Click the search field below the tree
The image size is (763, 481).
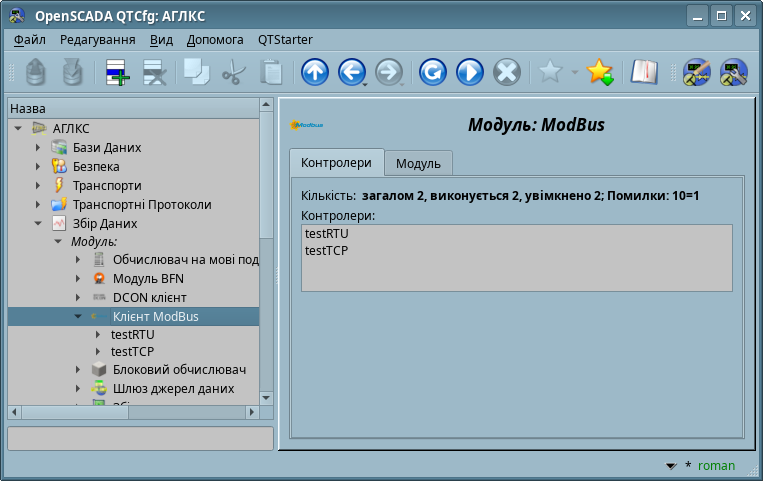click(140, 438)
